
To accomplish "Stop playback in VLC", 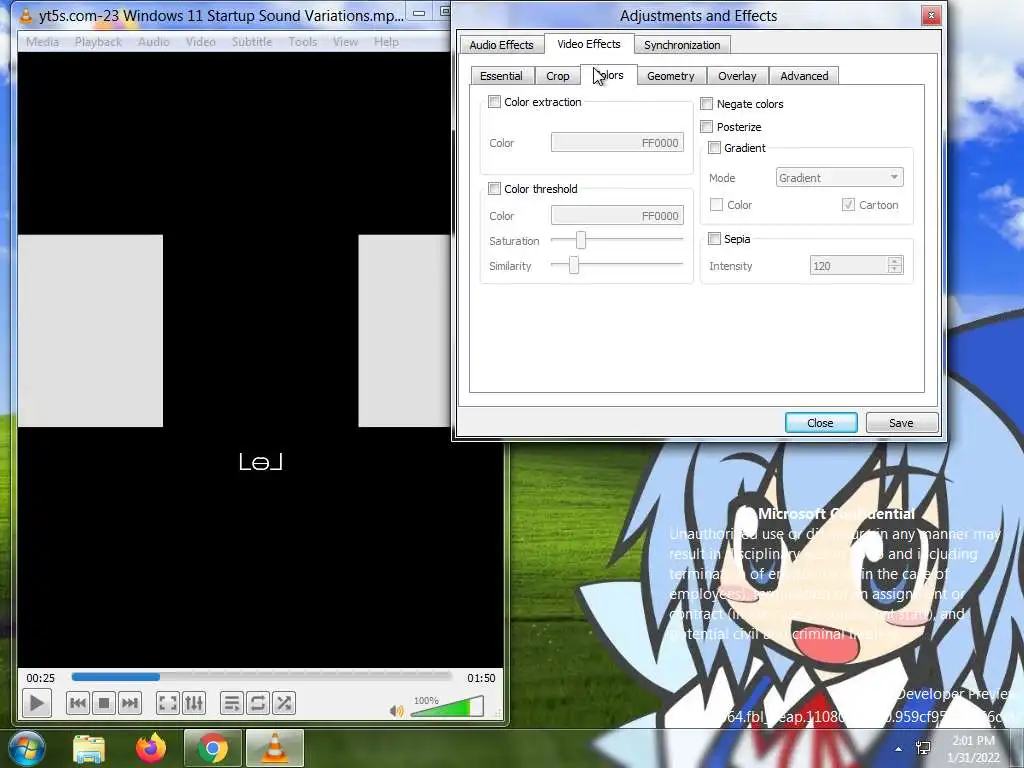I will point(103,703).
